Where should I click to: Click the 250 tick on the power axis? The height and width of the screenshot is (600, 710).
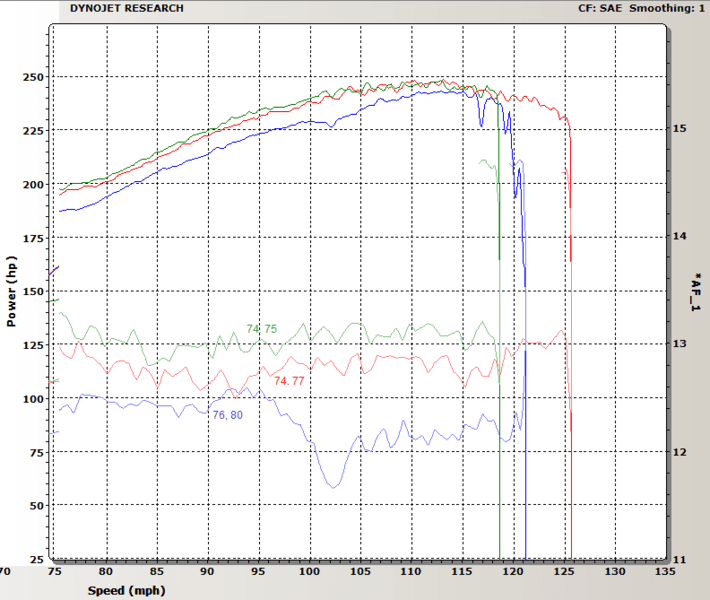point(33,78)
